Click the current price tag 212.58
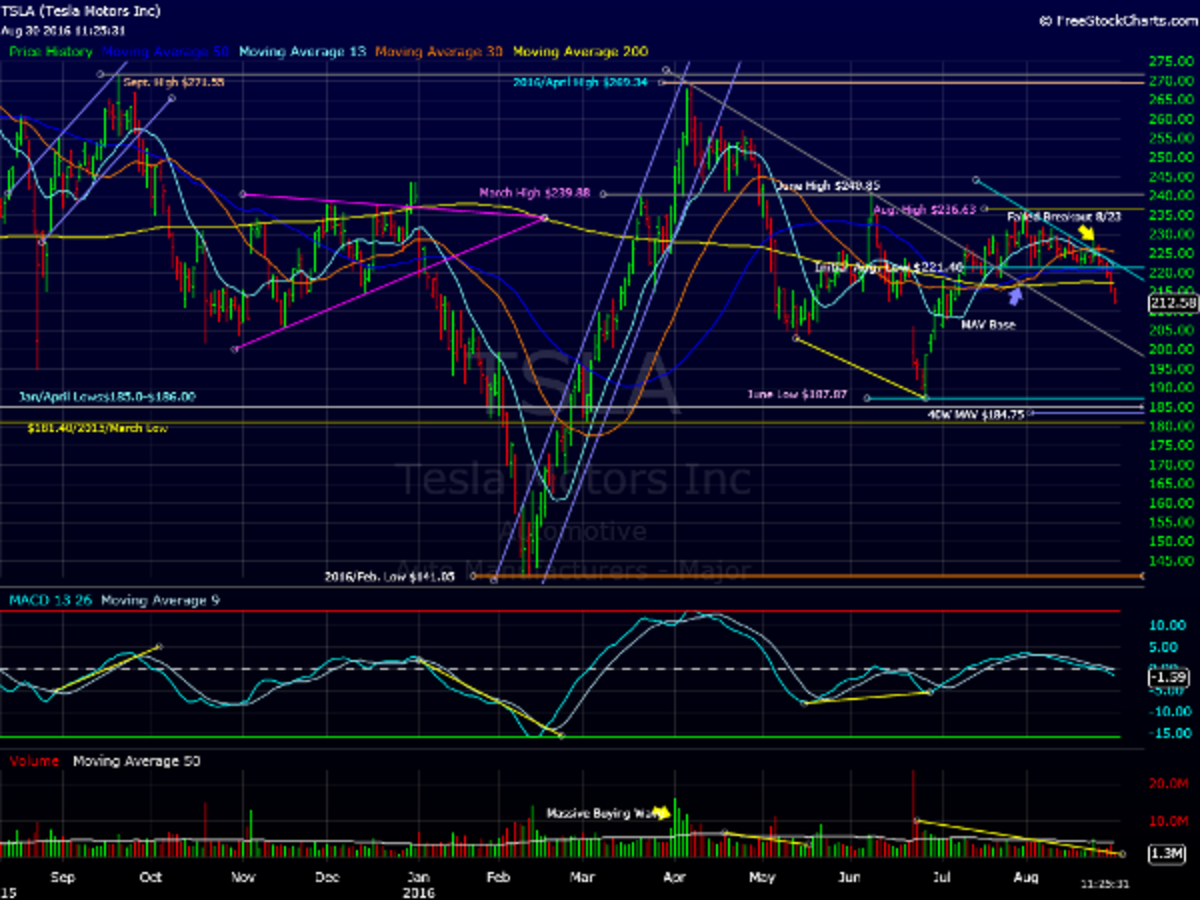Viewport: 1200px width, 900px height. tap(1174, 303)
